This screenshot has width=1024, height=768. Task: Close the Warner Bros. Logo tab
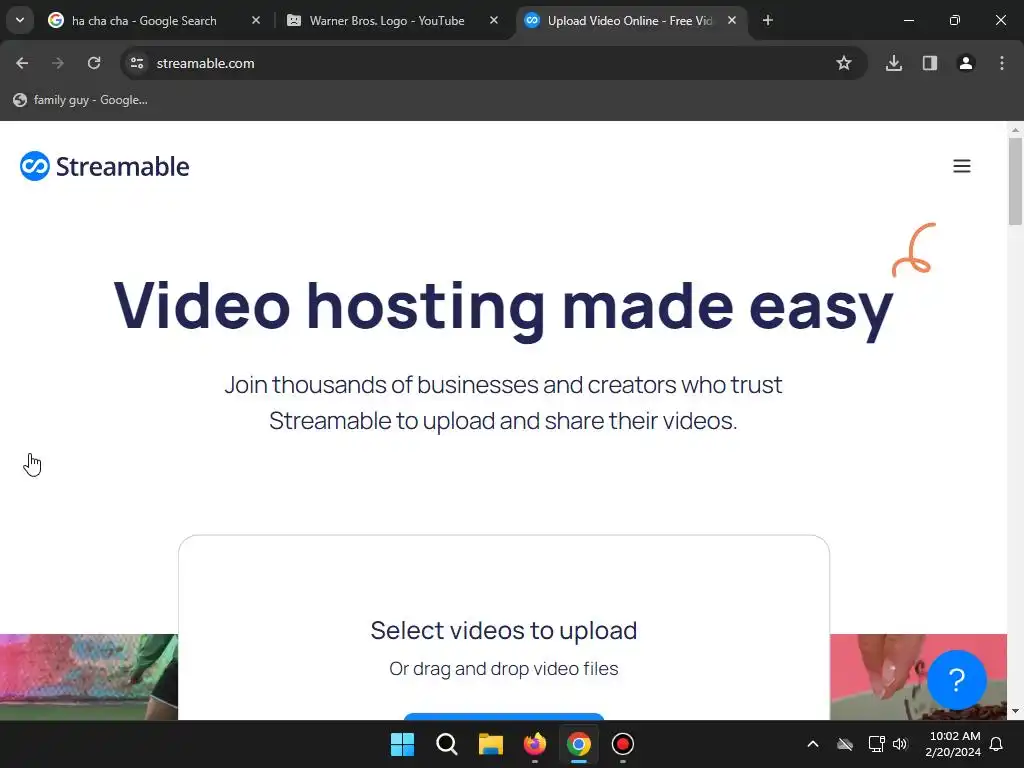(494, 21)
